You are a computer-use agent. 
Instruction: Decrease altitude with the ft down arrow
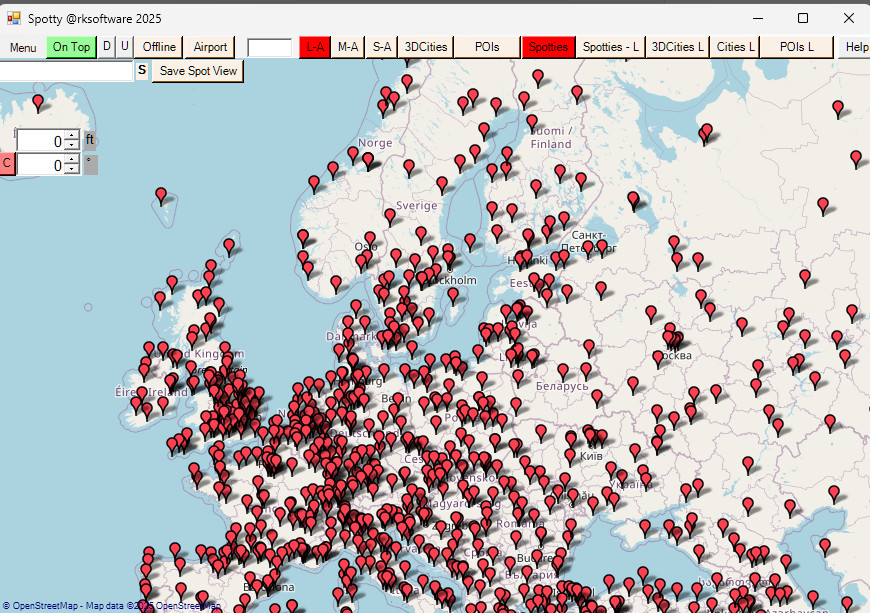(71, 146)
